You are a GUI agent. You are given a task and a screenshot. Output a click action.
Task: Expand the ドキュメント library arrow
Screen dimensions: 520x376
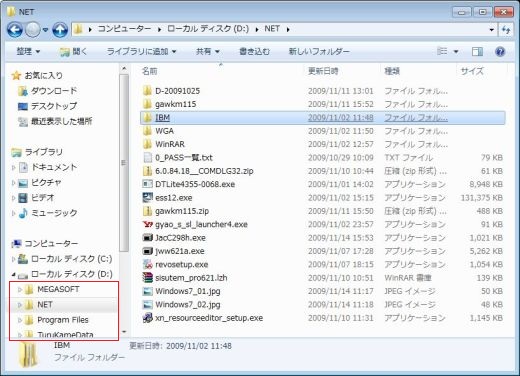click(x=14, y=167)
